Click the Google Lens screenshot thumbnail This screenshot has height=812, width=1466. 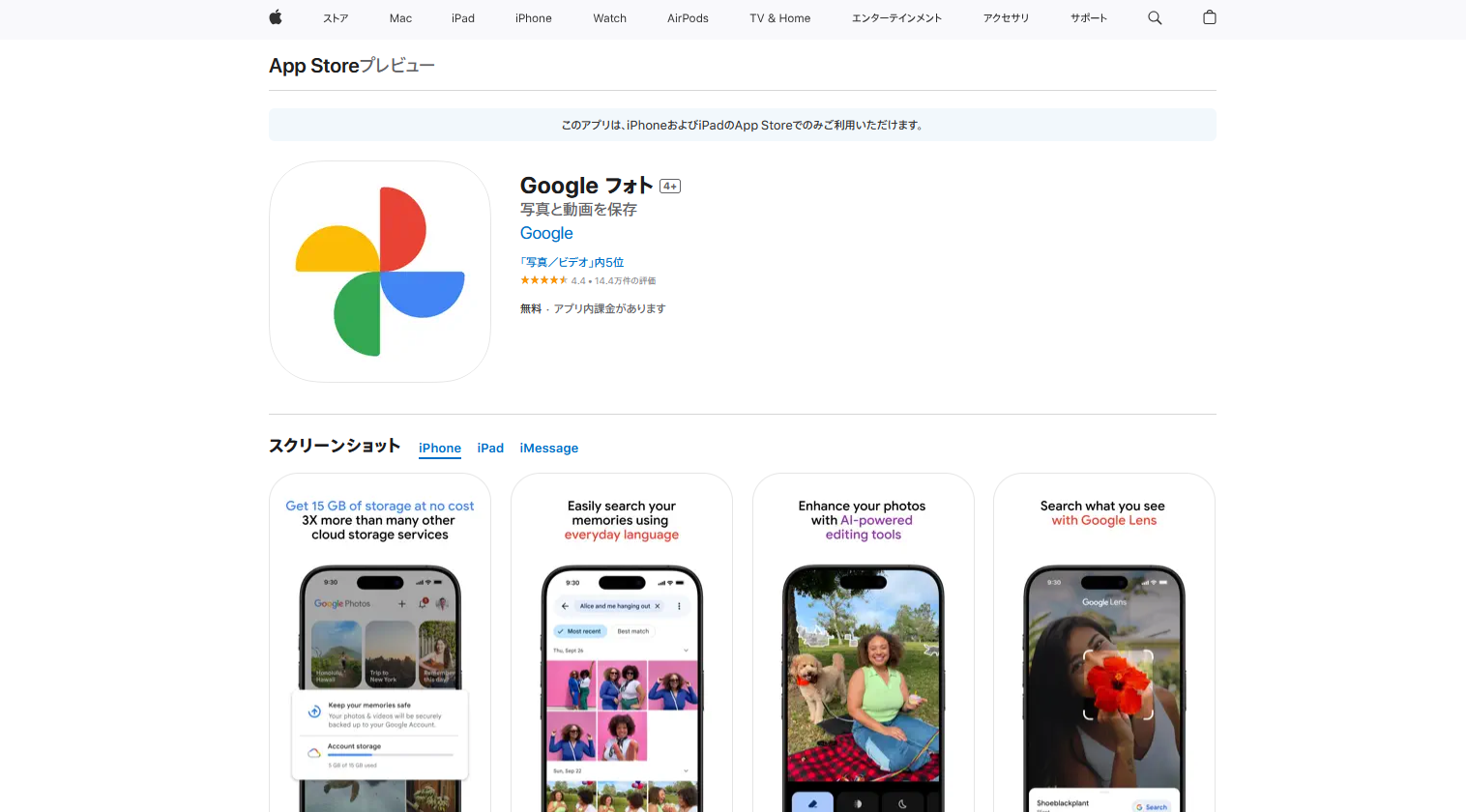click(x=1104, y=643)
